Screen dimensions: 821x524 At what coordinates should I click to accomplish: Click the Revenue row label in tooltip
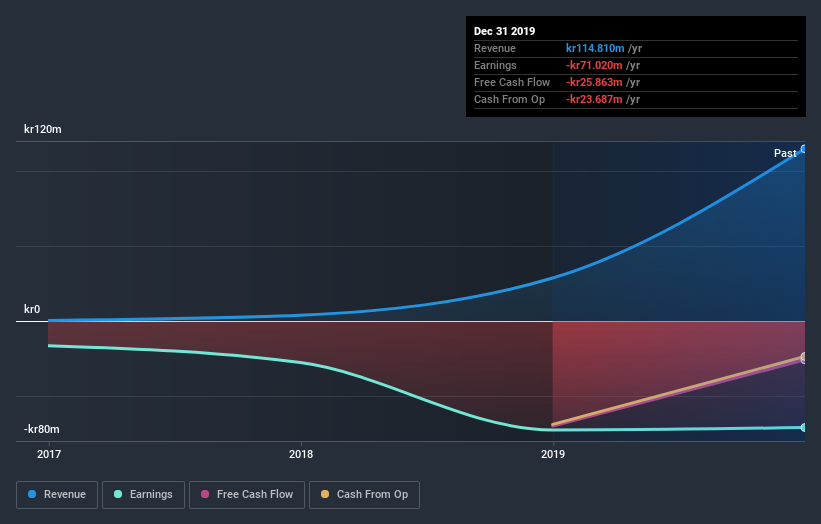[x=495, y=48]
